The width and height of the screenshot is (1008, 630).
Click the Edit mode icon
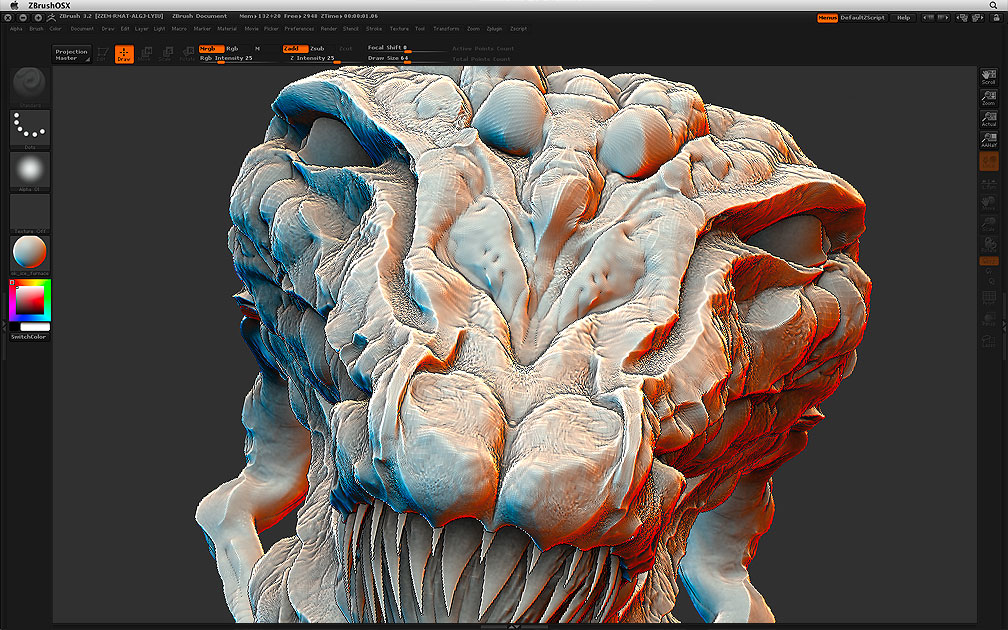102,54
